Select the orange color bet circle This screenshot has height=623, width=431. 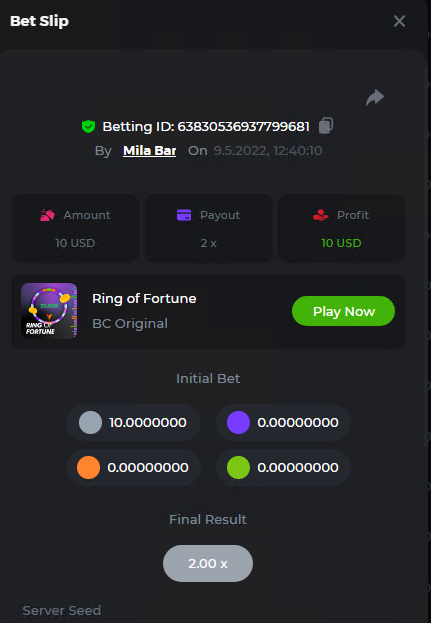tap(88, 467)
